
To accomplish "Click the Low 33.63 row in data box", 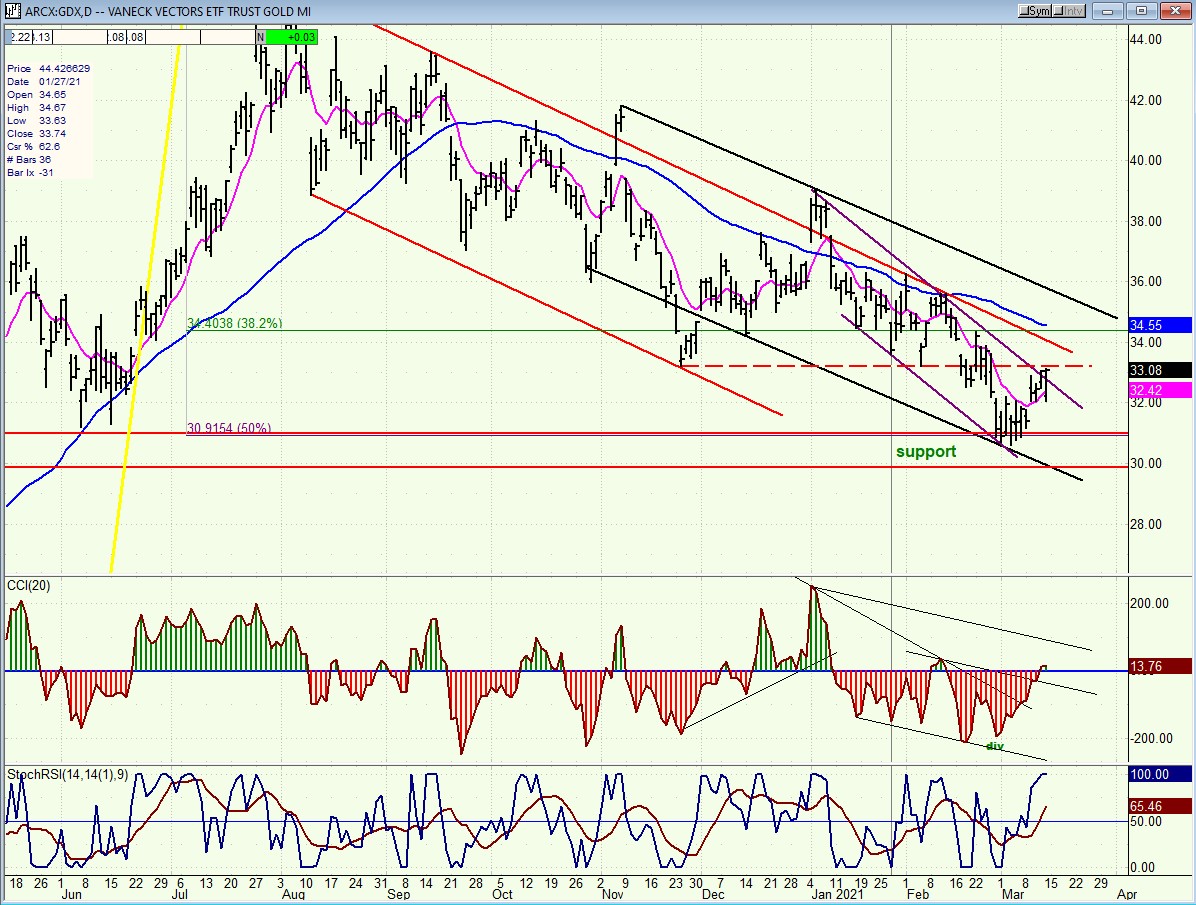I will (37, 121).
